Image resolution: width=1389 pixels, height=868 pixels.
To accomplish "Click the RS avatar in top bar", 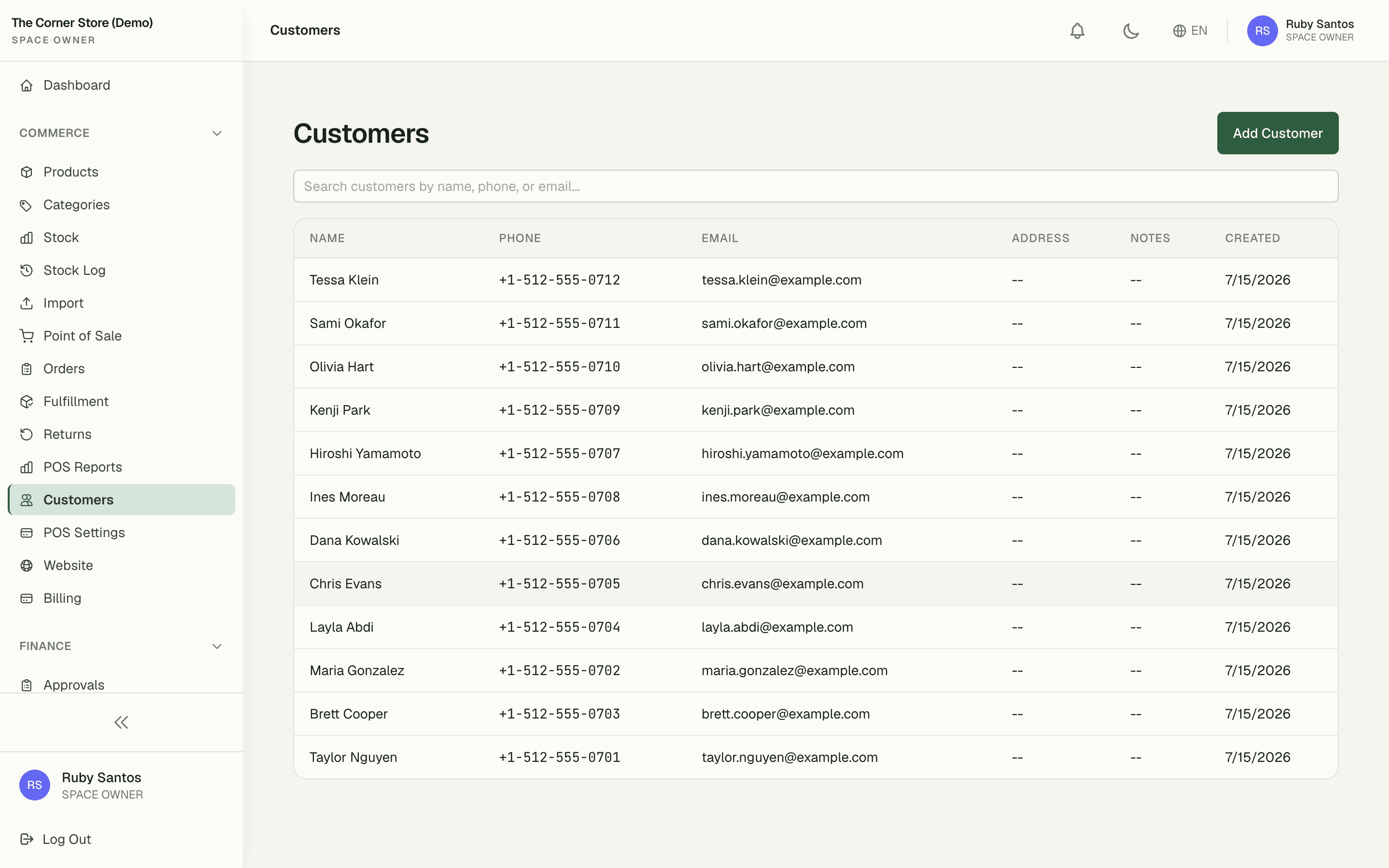I will click(x=1262, y=30).
